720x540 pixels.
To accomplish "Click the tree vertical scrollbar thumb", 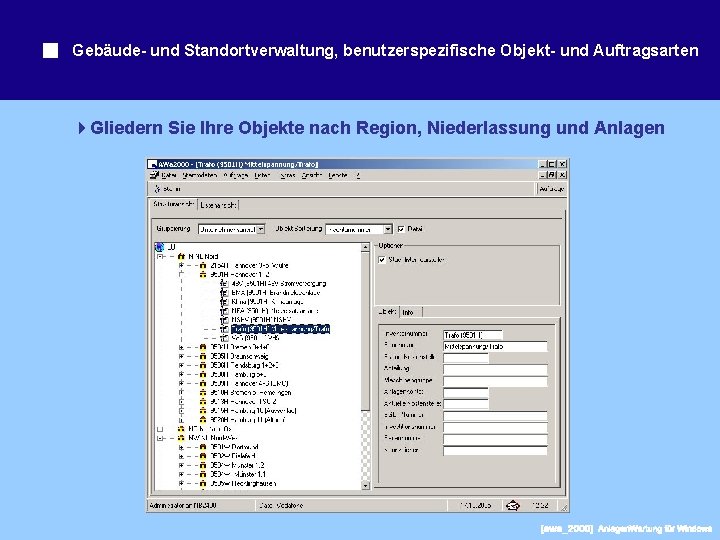I will pyautogui.click(x=366, y=331).
